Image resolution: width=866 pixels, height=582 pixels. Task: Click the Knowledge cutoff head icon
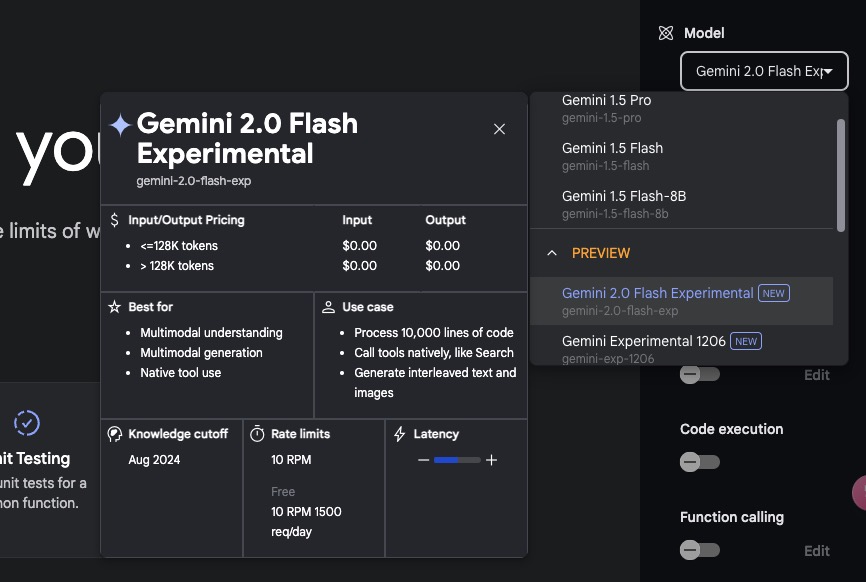(114, 434)
